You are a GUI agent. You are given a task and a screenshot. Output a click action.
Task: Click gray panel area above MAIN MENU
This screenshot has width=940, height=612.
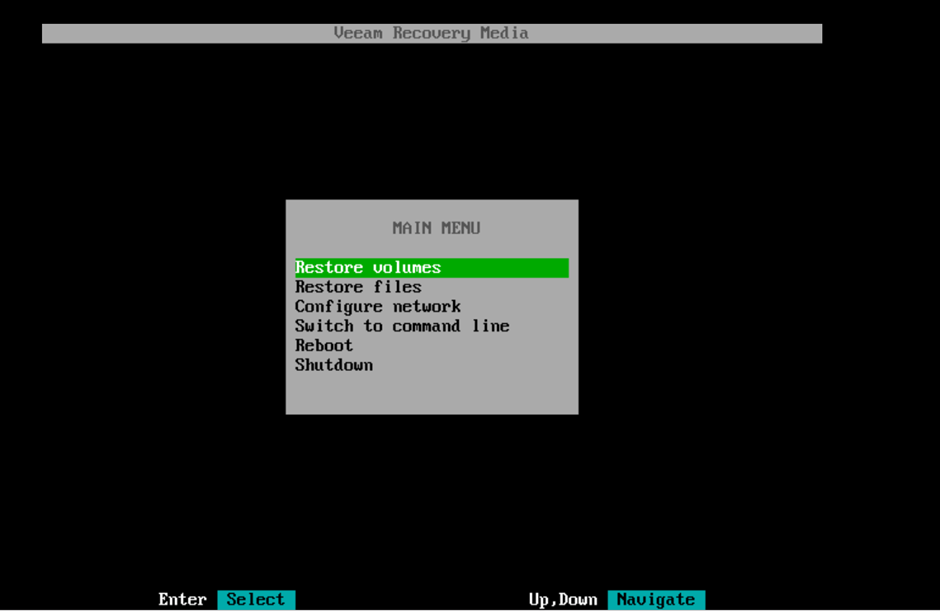pyautogui.click(x=431, y=209)
